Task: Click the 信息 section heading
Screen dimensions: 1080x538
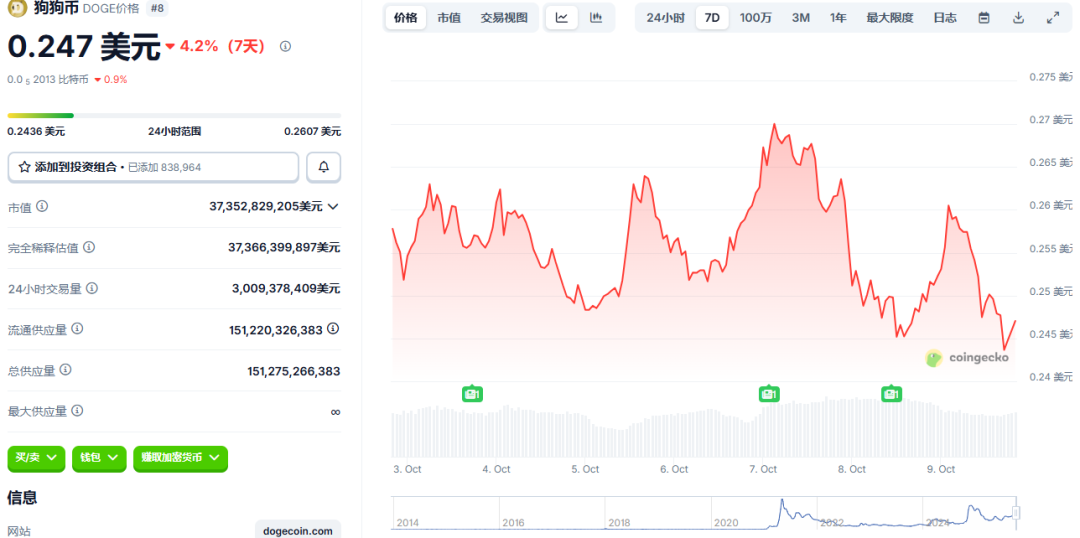Action: coord(22,497)
